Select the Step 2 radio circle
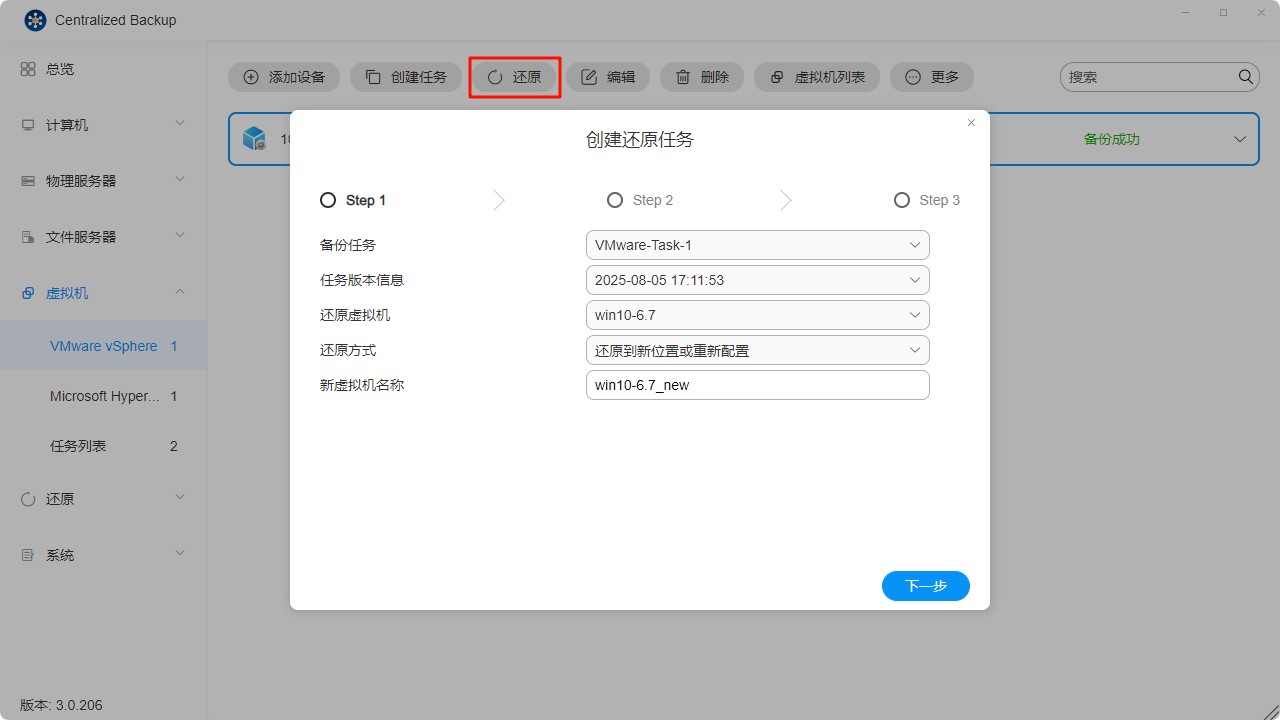1280x720 pixels. [x=614, y=199]
